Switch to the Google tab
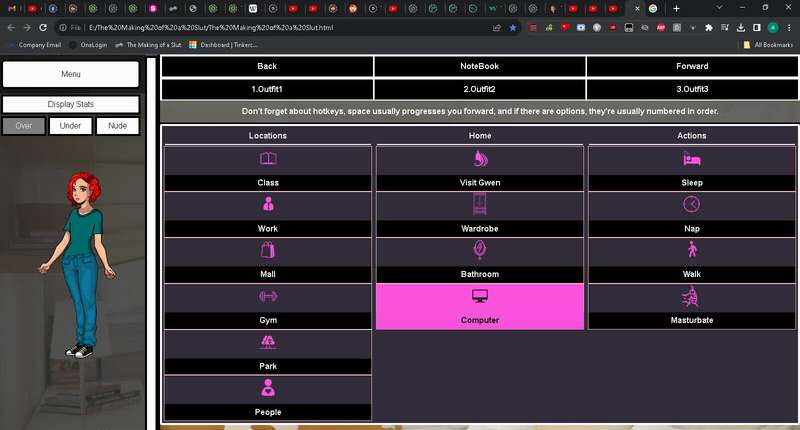 653,9
